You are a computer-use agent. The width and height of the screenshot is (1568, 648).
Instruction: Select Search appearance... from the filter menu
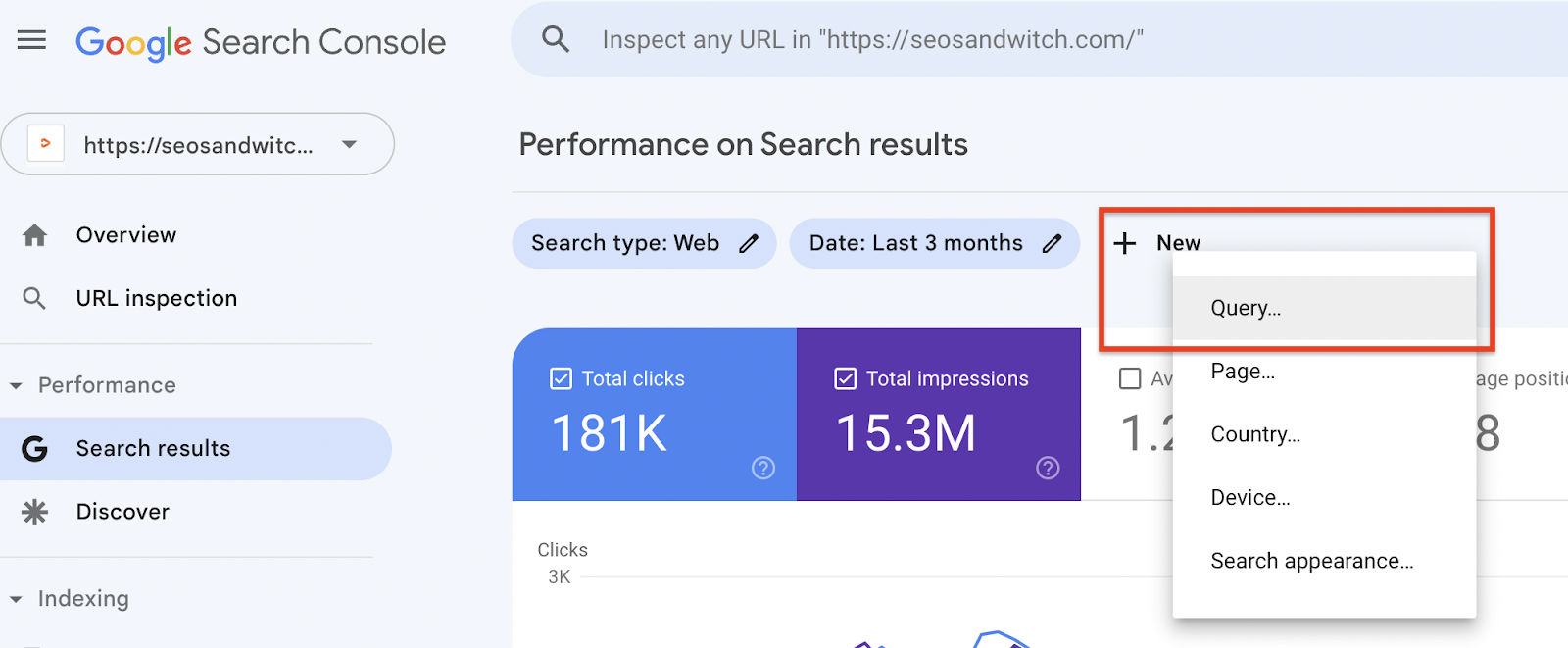[x=1324, y=561]
